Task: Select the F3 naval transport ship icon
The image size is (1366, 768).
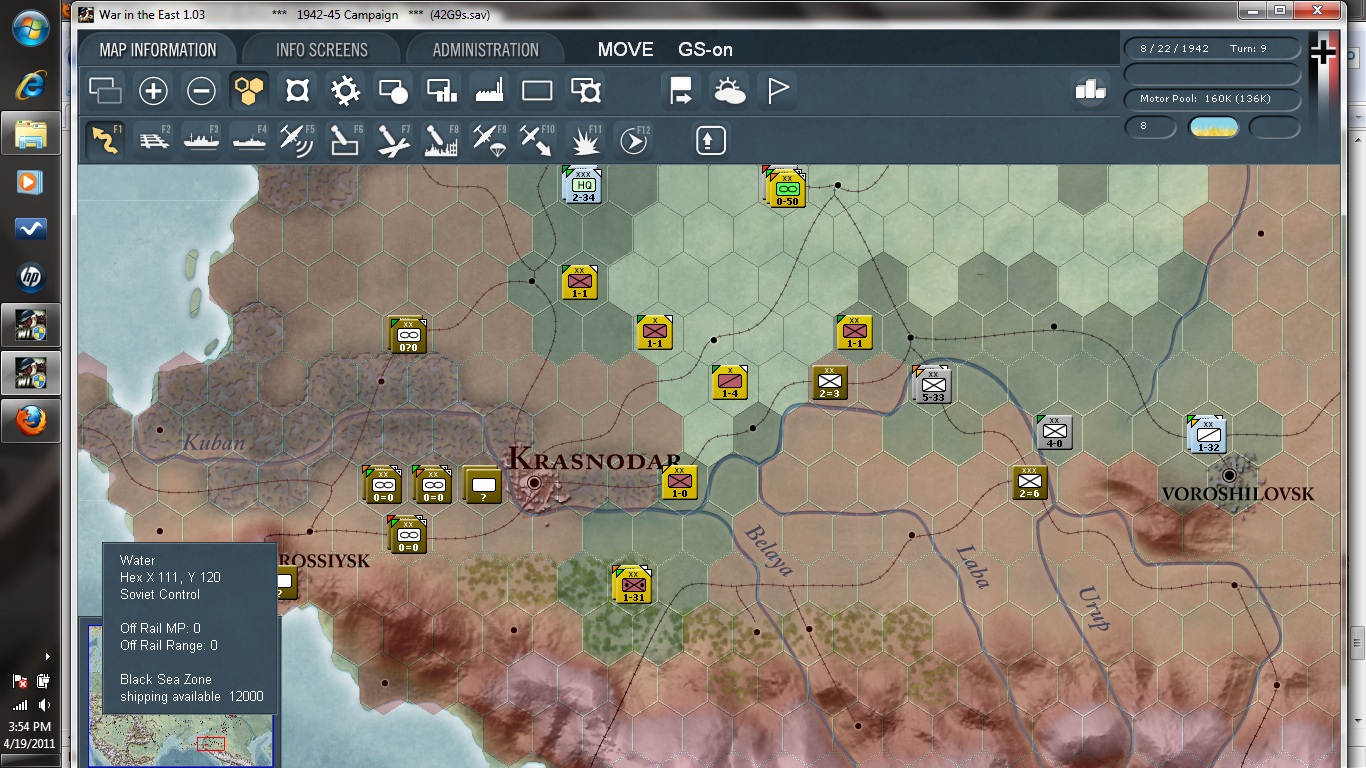Action: tap(201, 140)
